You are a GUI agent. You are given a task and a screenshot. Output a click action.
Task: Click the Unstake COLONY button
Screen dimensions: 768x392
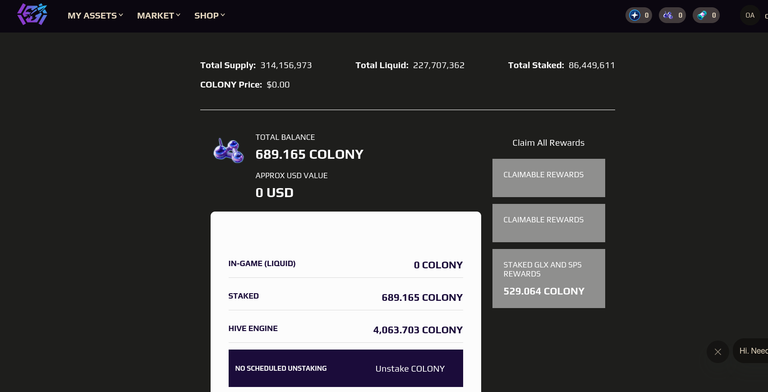(410, 368)
